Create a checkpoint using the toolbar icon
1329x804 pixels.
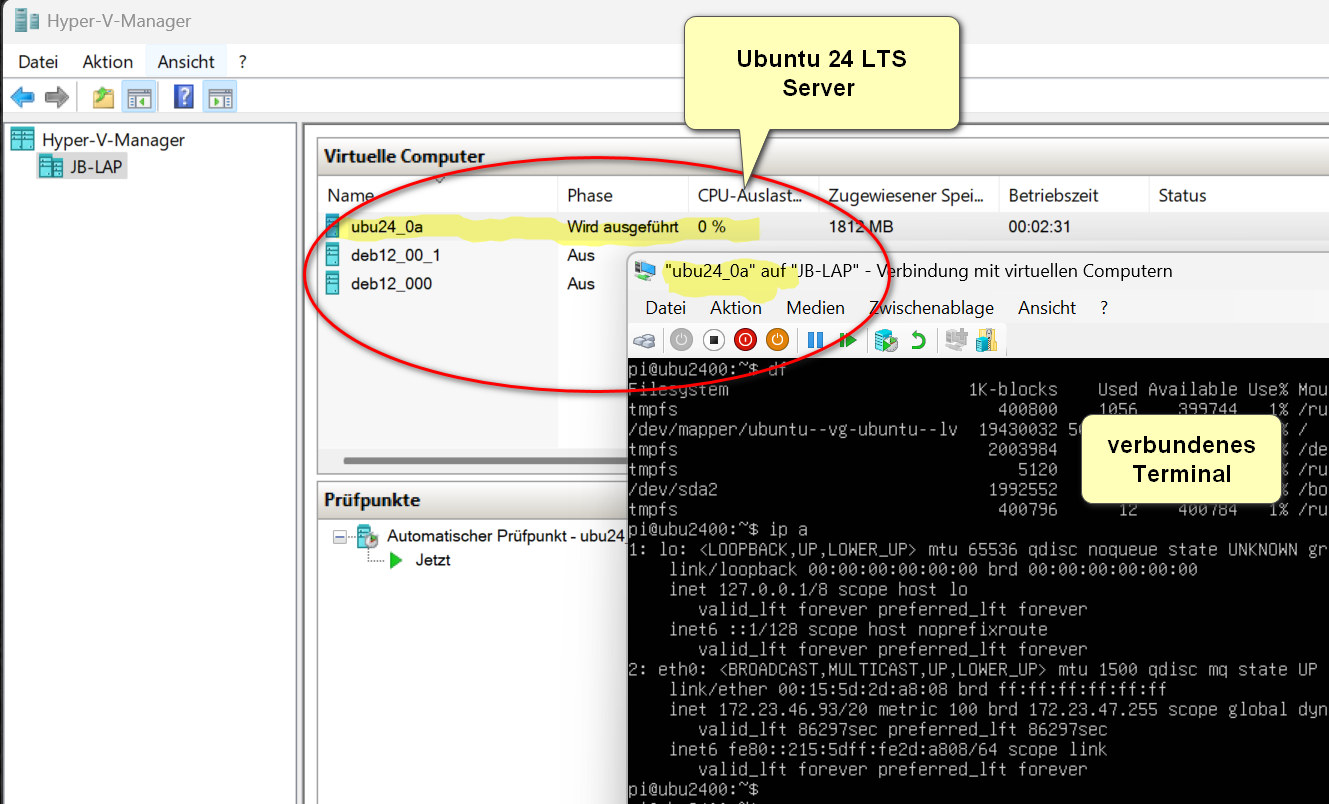[885, 340]
